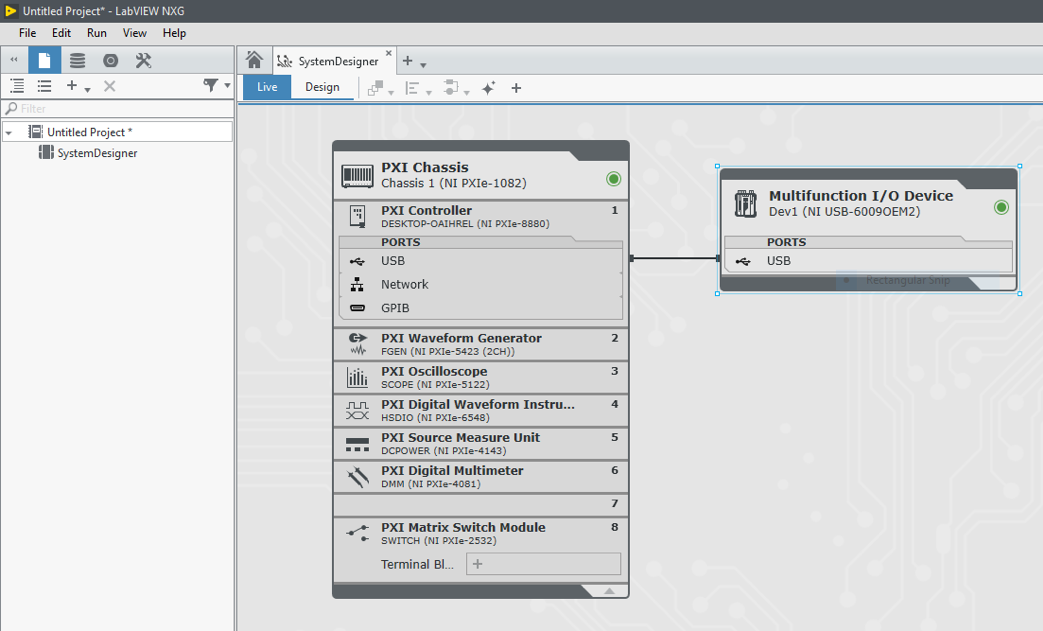
Task: Collapse the PXI Chassis bottom arrow
Action: coord(608,591)
